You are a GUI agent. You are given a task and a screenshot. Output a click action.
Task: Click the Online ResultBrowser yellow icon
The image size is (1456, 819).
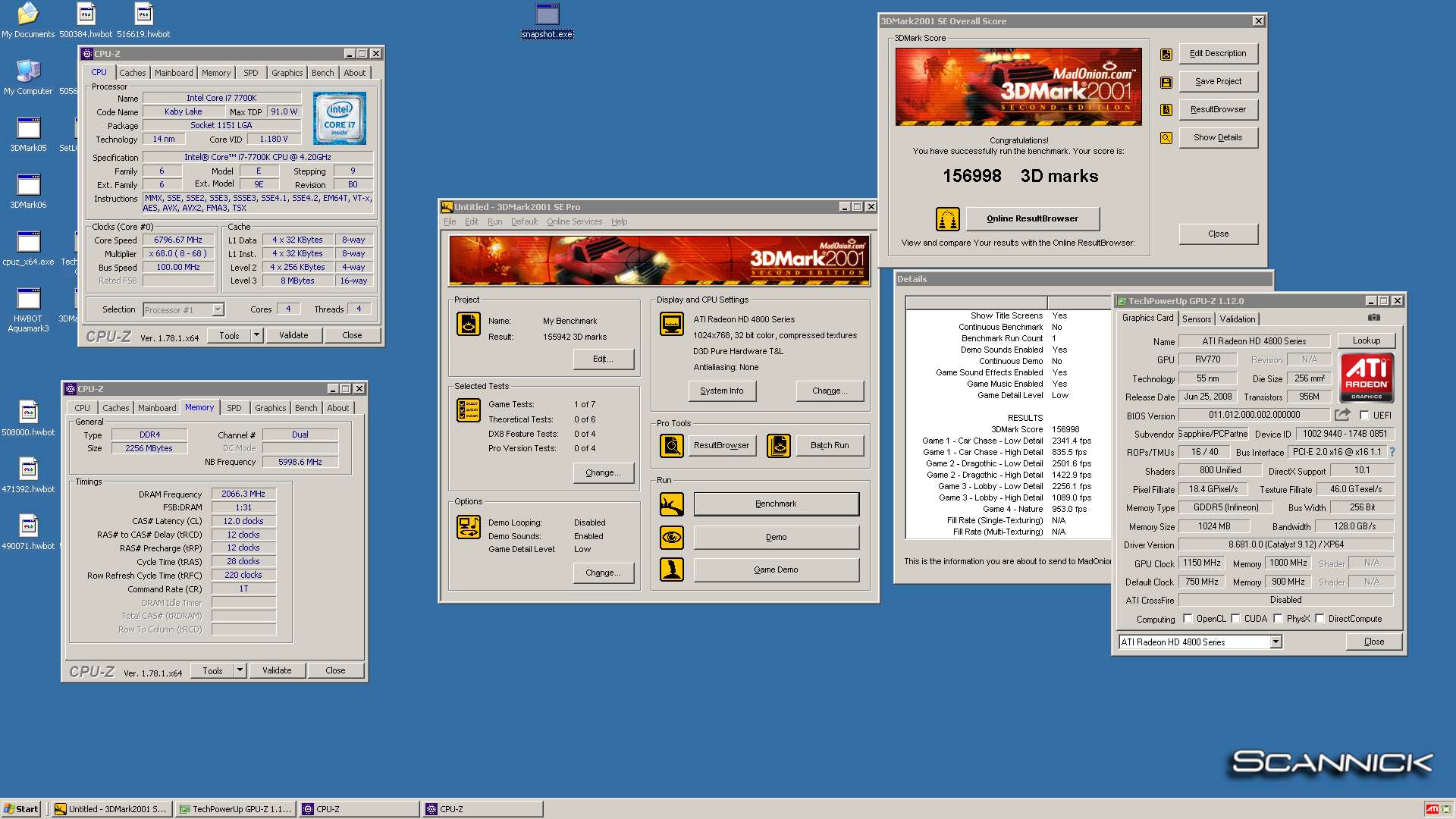948,219
